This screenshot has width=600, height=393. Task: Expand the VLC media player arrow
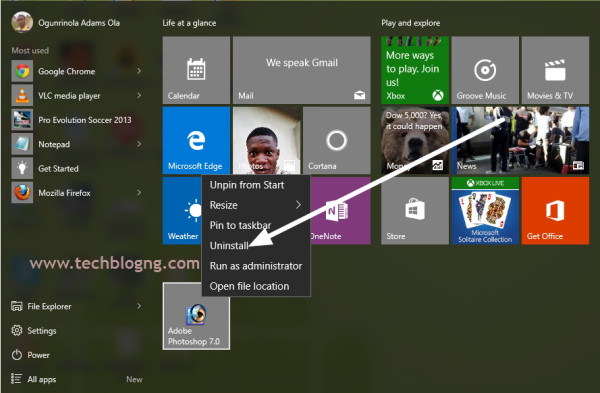[x=139, y=95]
